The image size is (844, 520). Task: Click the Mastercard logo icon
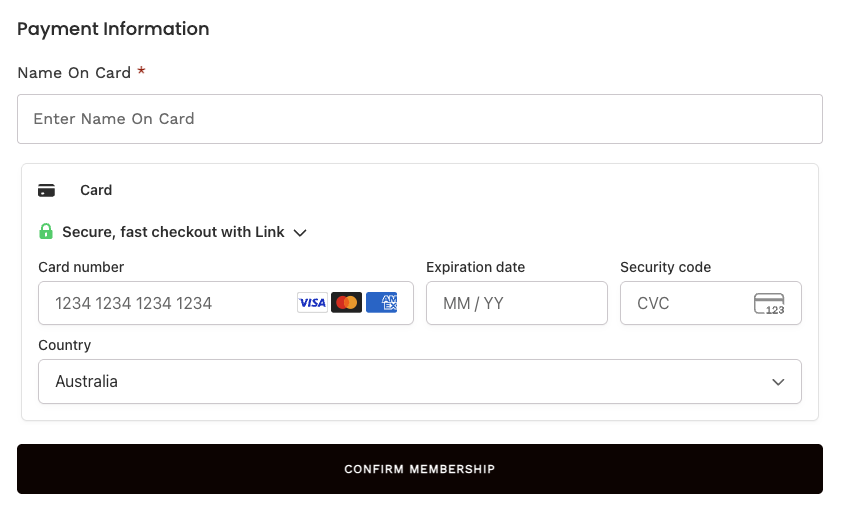click(346, 303)
